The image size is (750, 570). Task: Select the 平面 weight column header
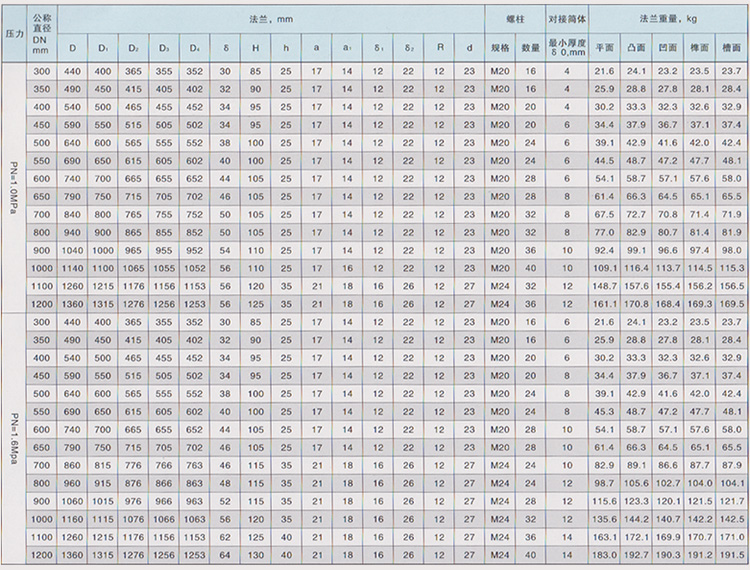point(604,47)
